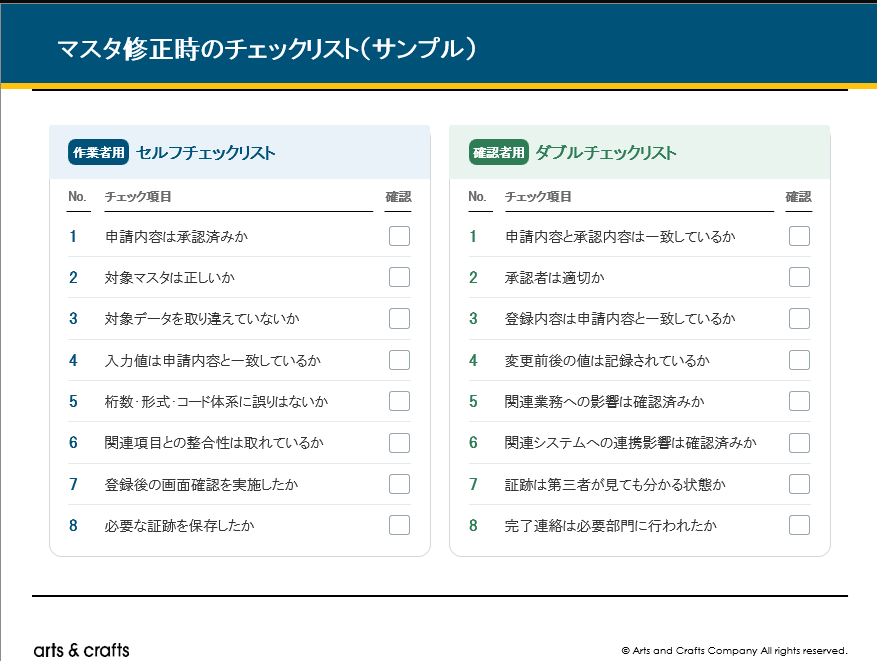Select text 桁数・形式・コード体系に誤りはないか
The image size is (877, 661).
coord(216,402)
